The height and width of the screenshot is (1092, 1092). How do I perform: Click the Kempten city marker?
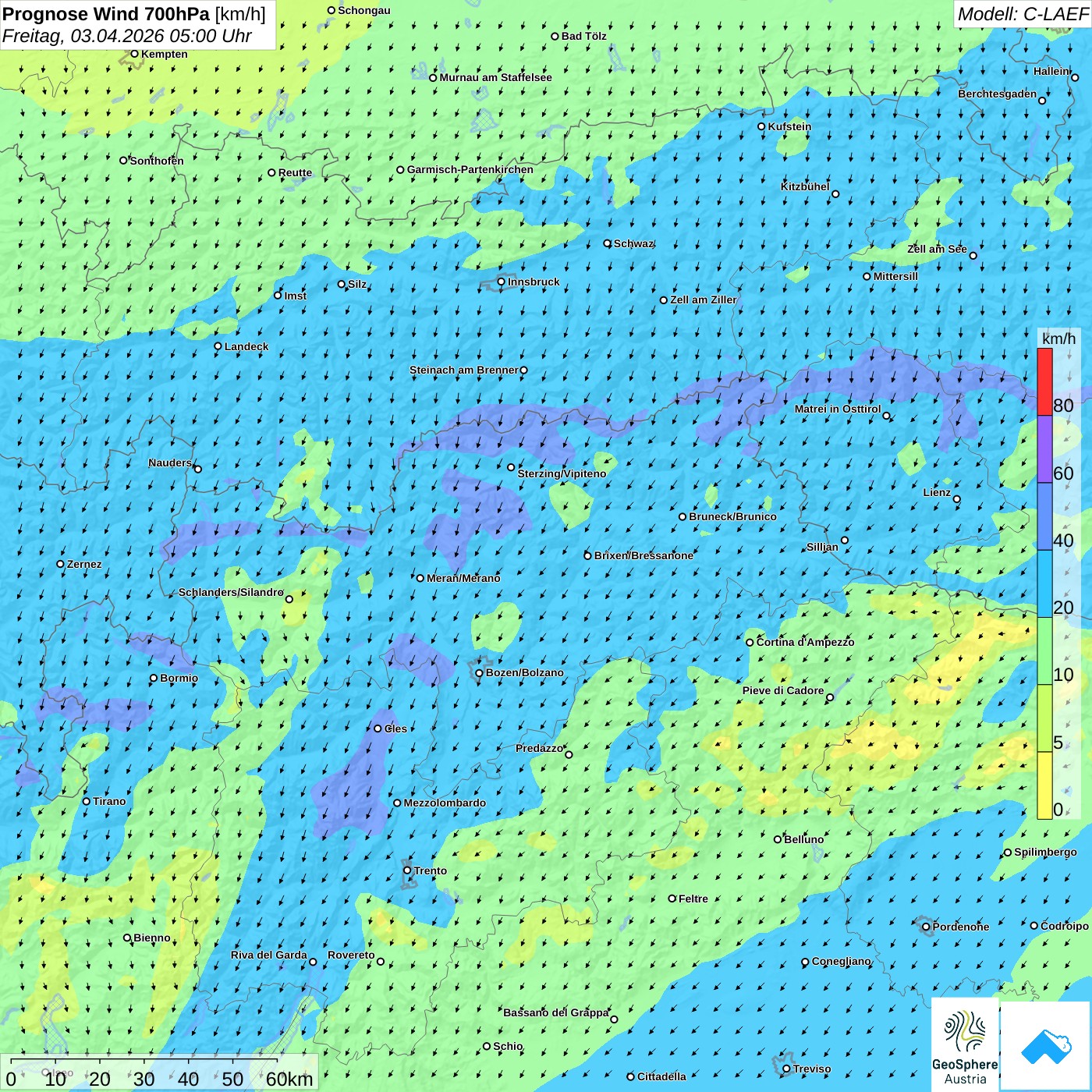tap(135, 54)
